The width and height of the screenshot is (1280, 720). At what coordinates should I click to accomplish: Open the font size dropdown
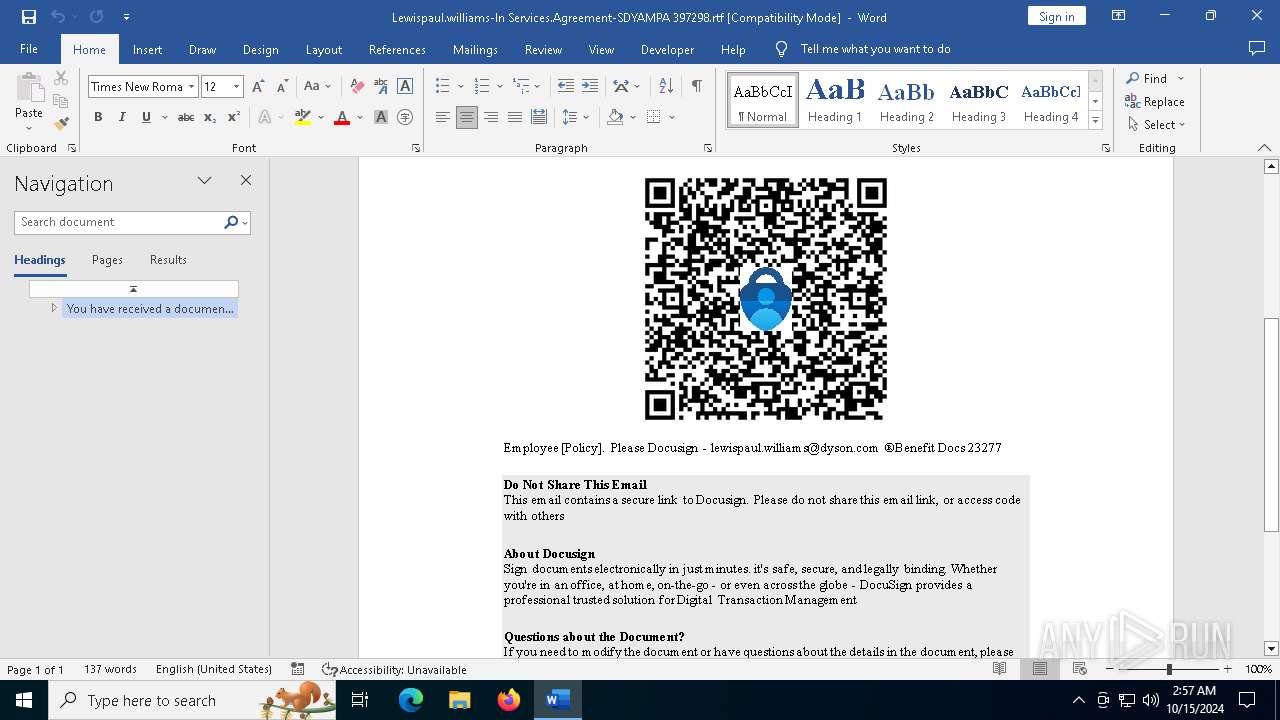(236, 87)
